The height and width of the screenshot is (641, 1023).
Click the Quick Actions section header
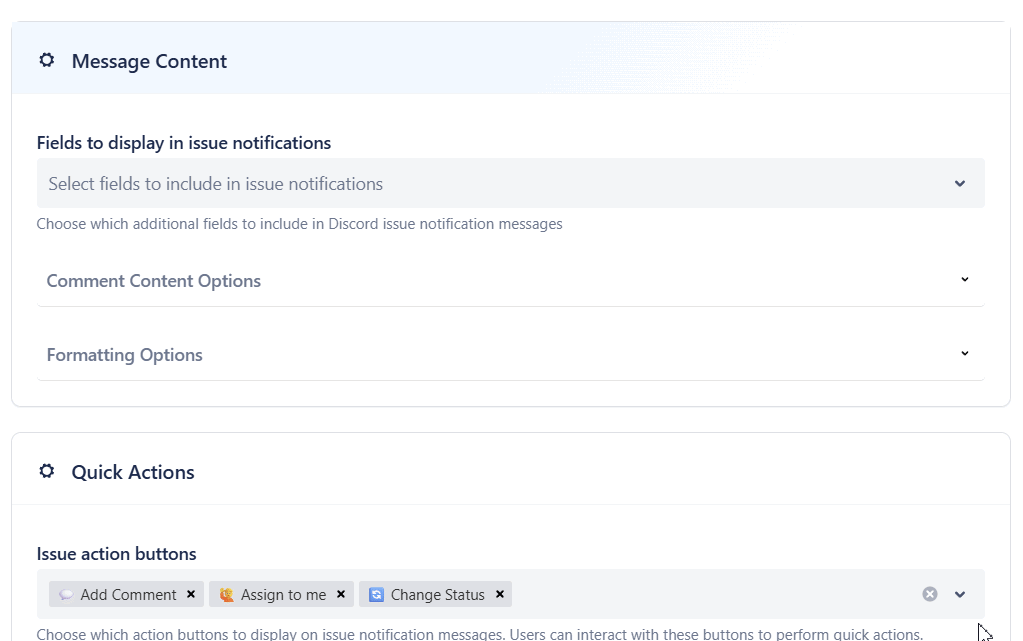(131, 471)
